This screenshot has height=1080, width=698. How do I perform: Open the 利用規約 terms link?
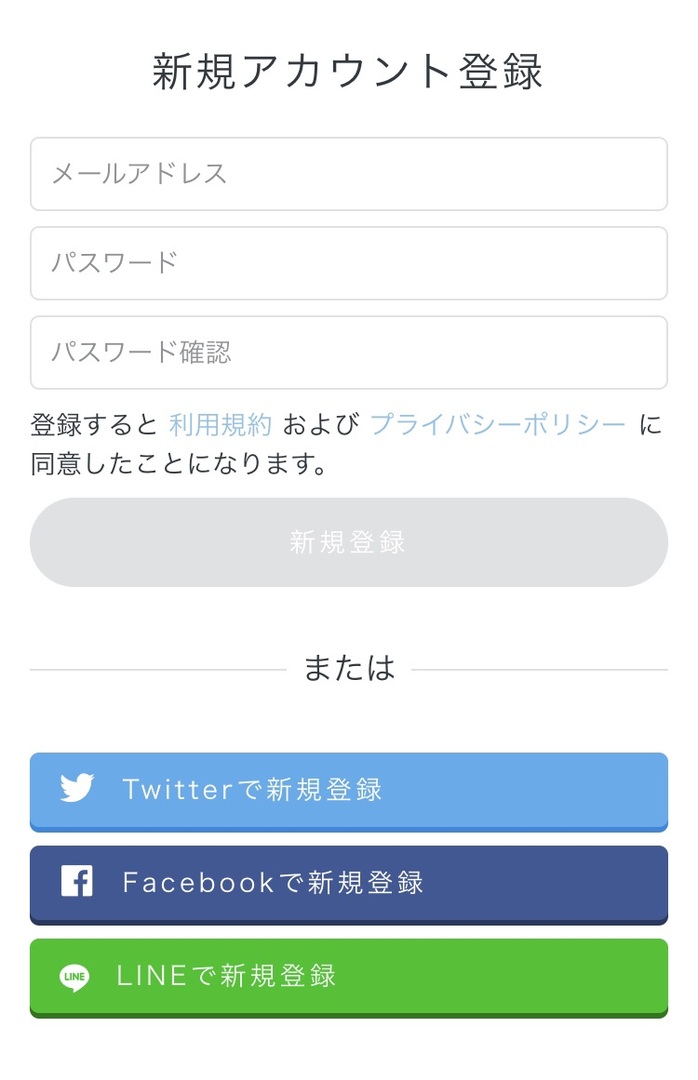tap(220, 425)
